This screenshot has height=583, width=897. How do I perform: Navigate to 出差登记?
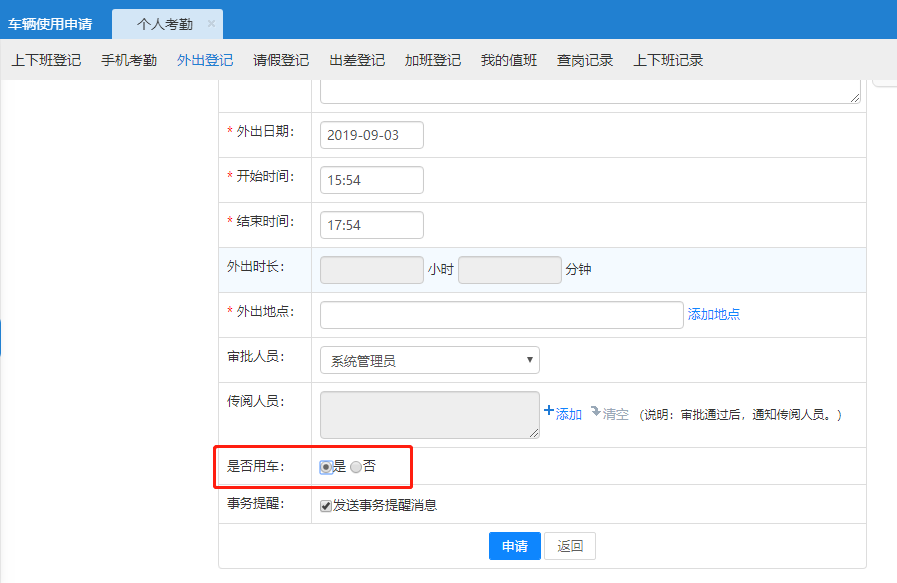click(357, 60)
